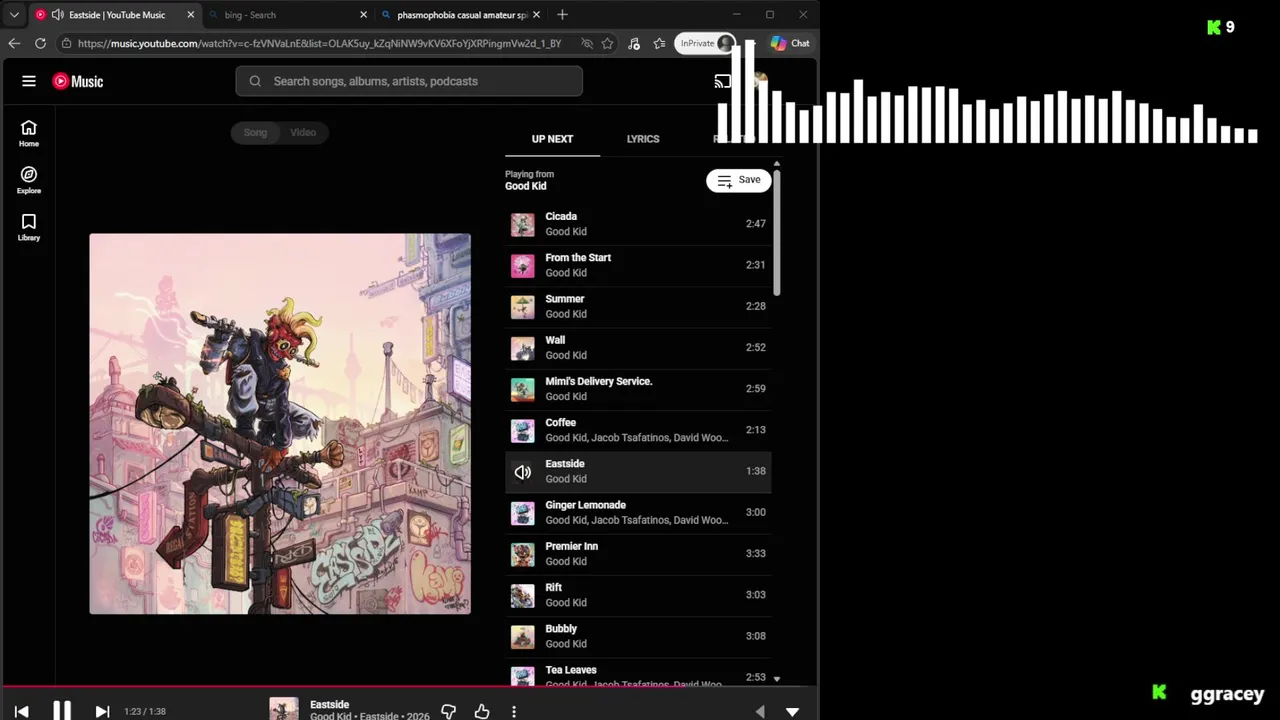Click the 1:23 / 1:38 time display
1280x720 pixels.
point(145,711)
